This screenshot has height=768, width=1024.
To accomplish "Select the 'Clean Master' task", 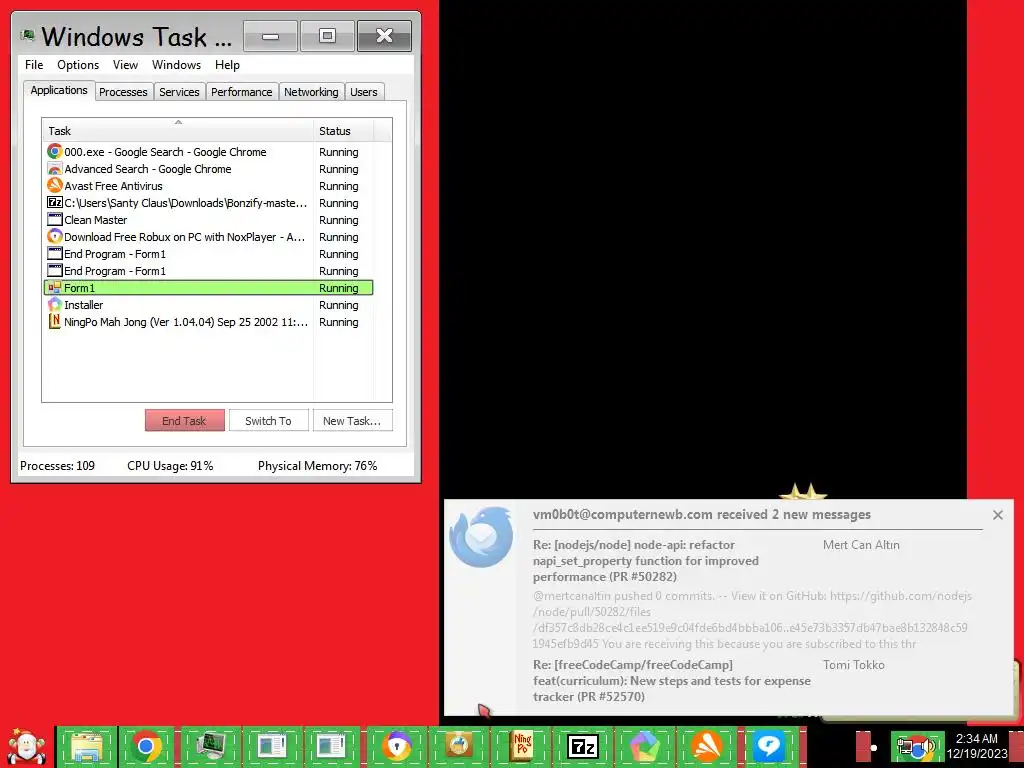I will (x=208, y=219).
